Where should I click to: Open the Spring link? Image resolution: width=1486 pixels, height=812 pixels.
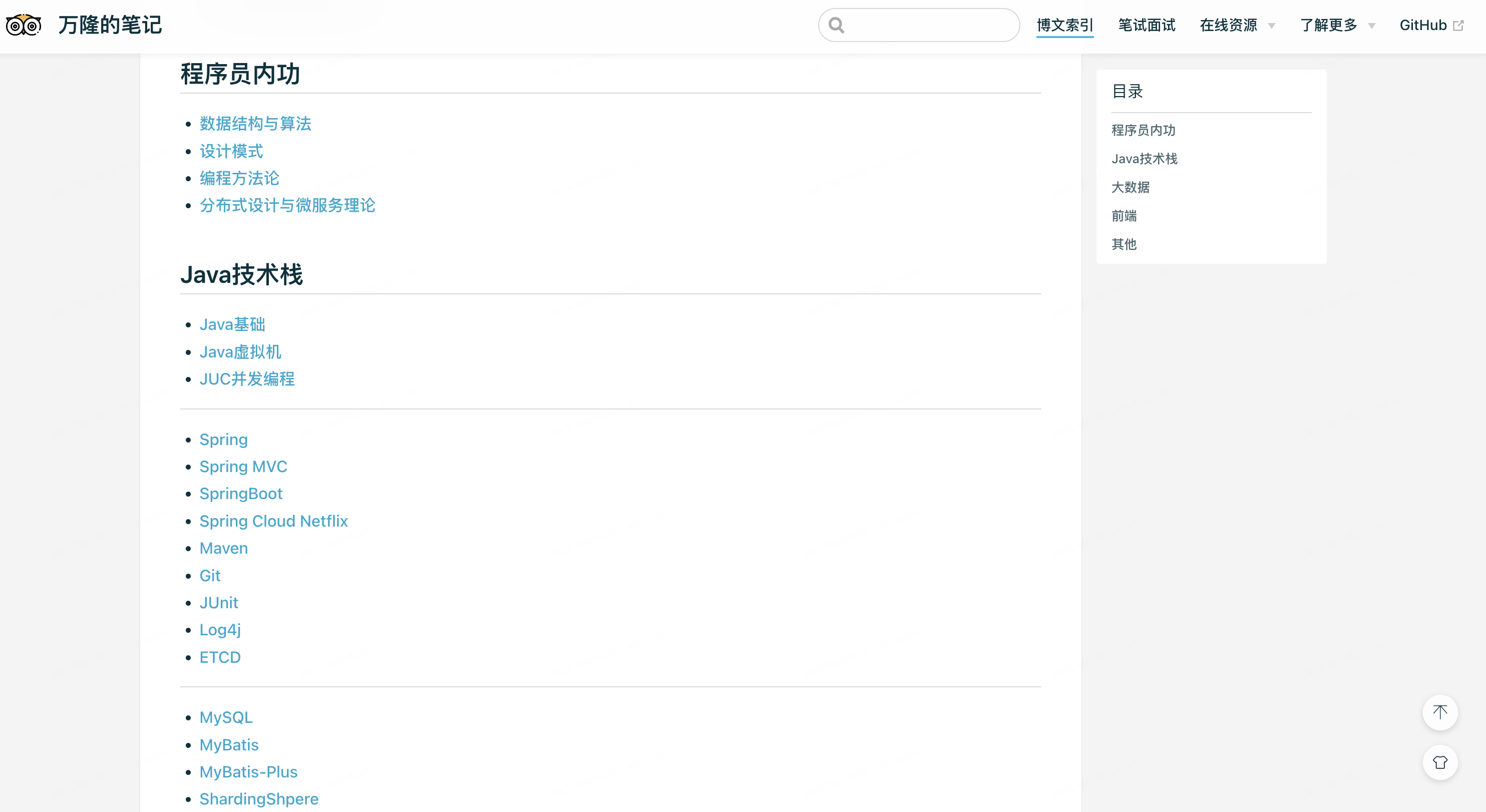tap(224, 440)
